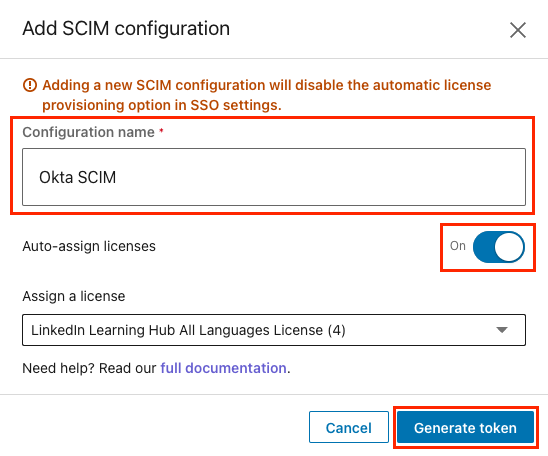Image resolution: width=548 pixels, height=456 pixels.
Task: Open the full documentation link
Action: [x=223, y=368]
